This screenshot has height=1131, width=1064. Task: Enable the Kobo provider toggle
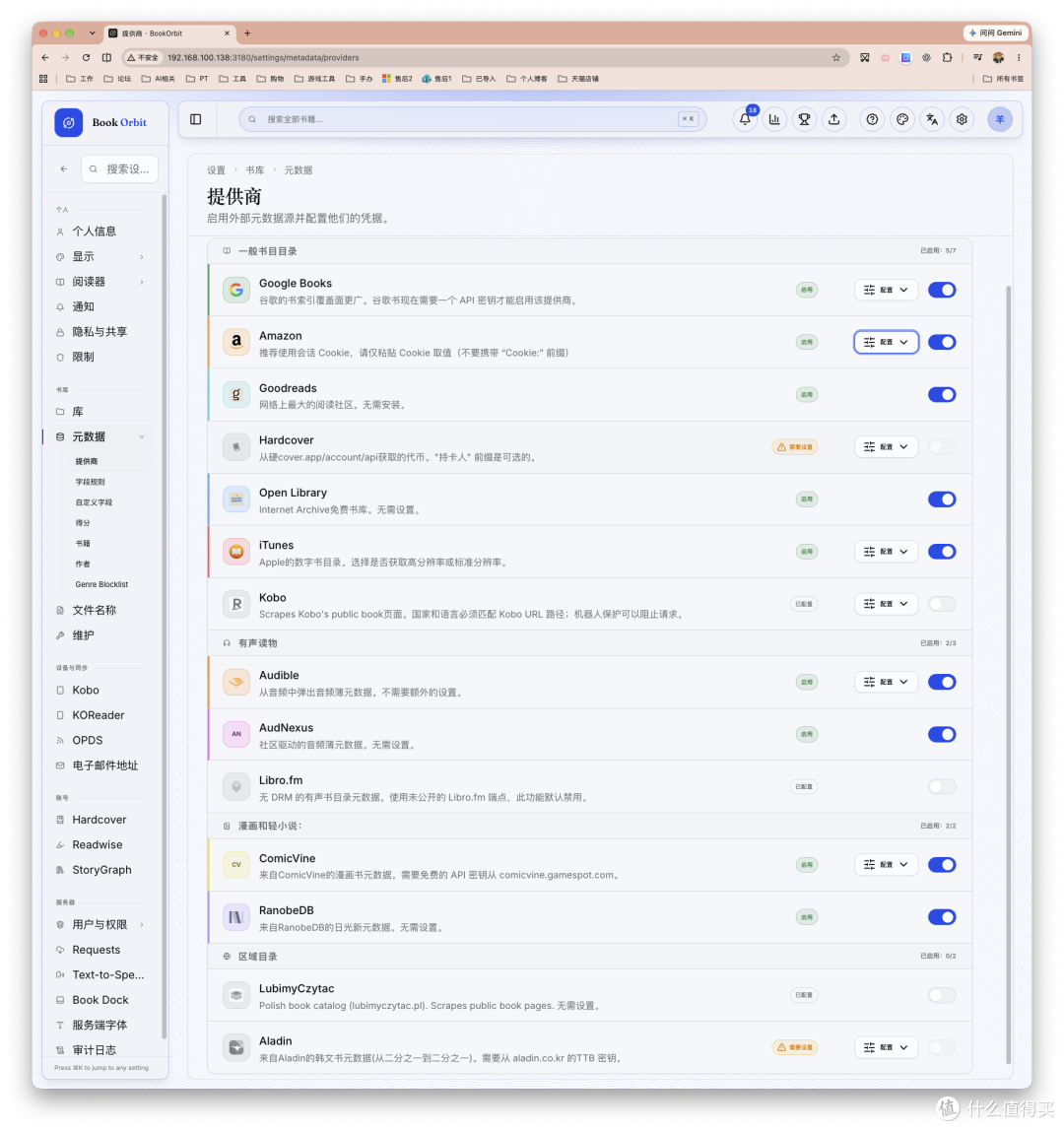pos(942,605)
